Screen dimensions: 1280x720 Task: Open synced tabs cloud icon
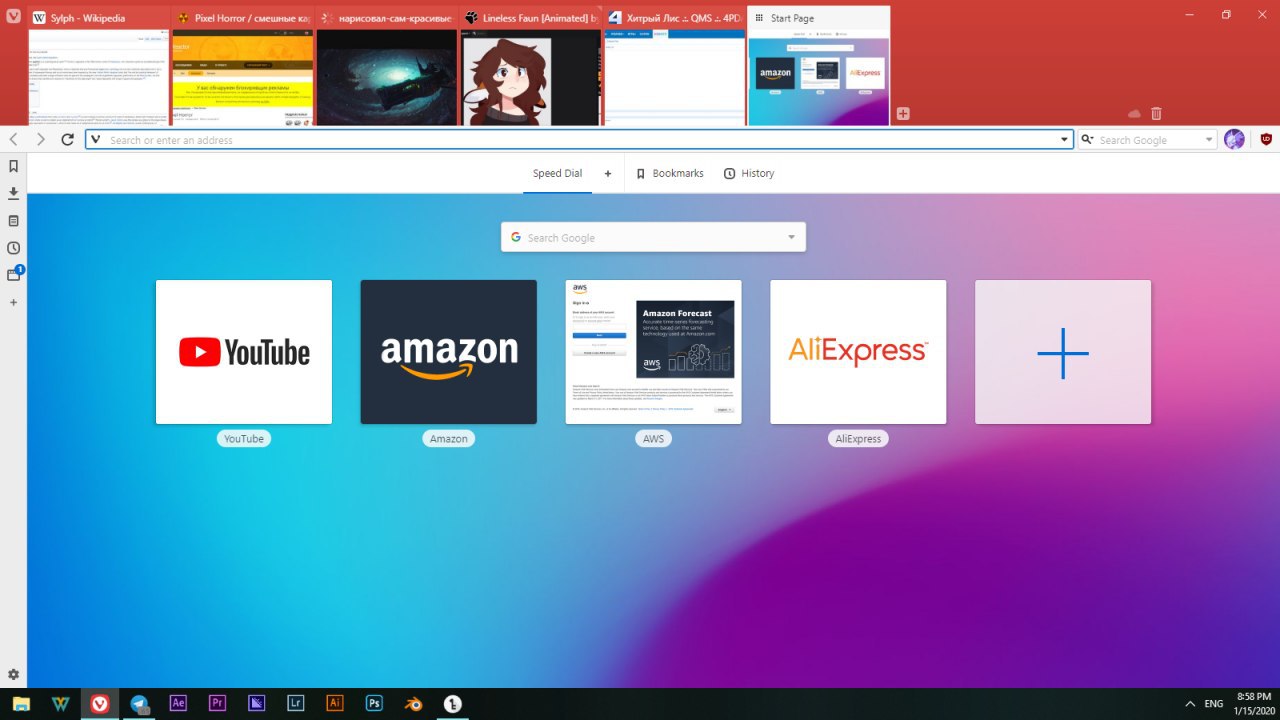(x=1134, y=114)
